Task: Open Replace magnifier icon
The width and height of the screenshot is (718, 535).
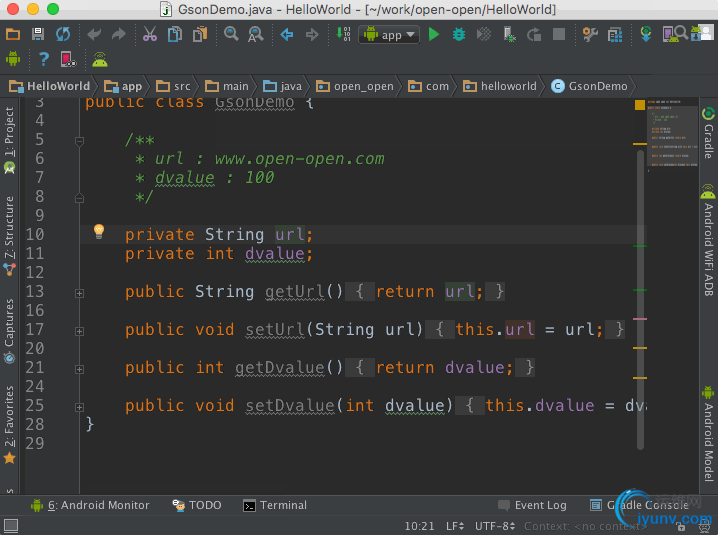Action: coord(256,34)
